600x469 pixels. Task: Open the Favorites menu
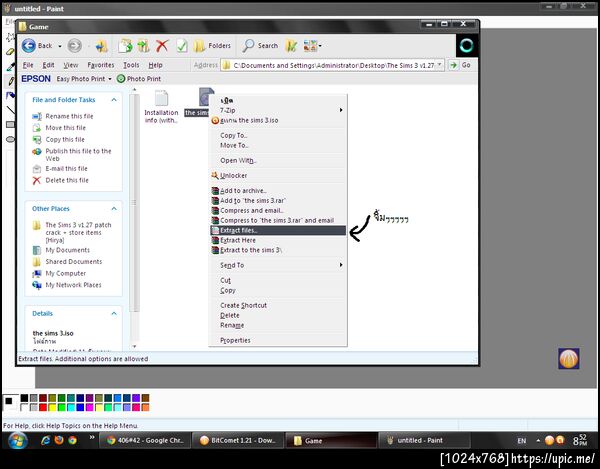tap(101, 65)
